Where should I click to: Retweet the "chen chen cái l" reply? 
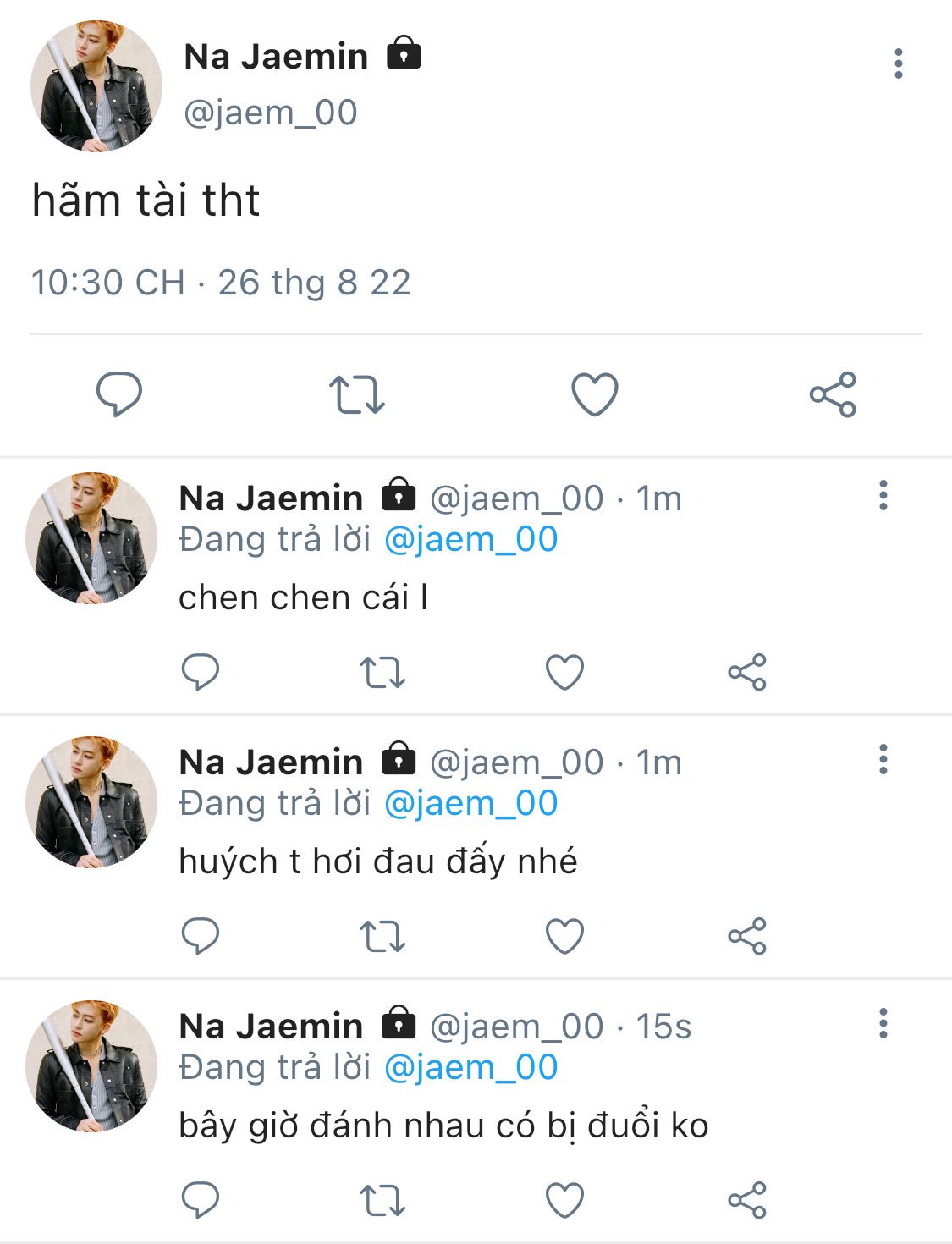pos(382,673)
